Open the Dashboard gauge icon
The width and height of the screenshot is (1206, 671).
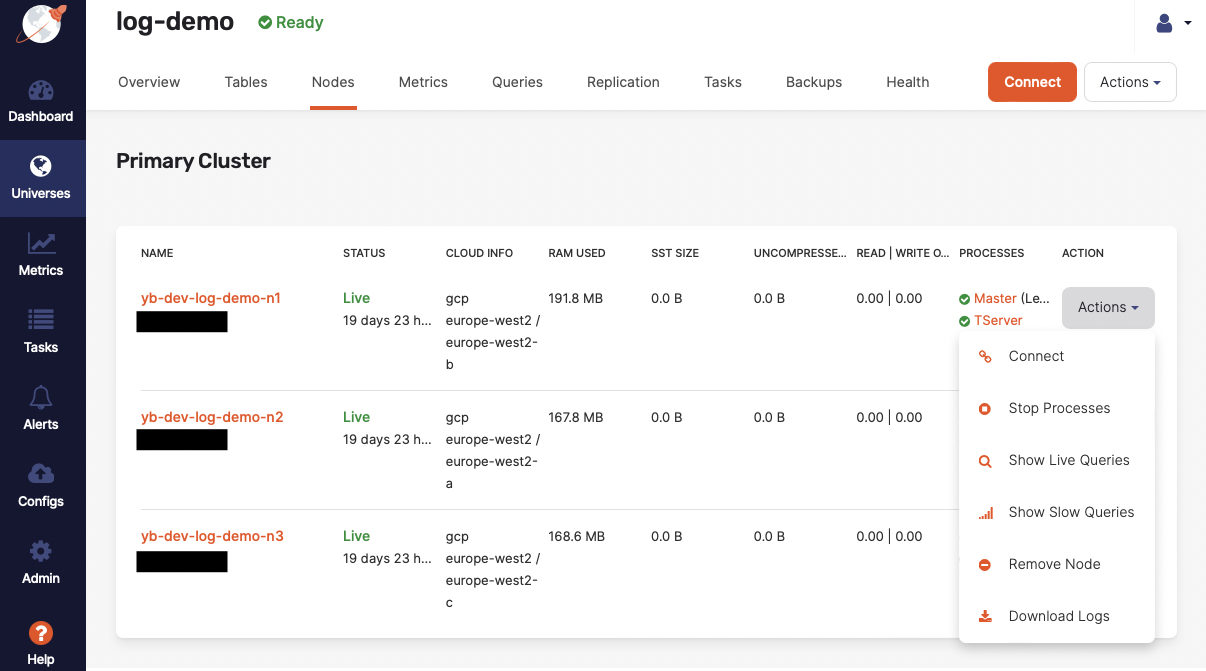point(41,91)
